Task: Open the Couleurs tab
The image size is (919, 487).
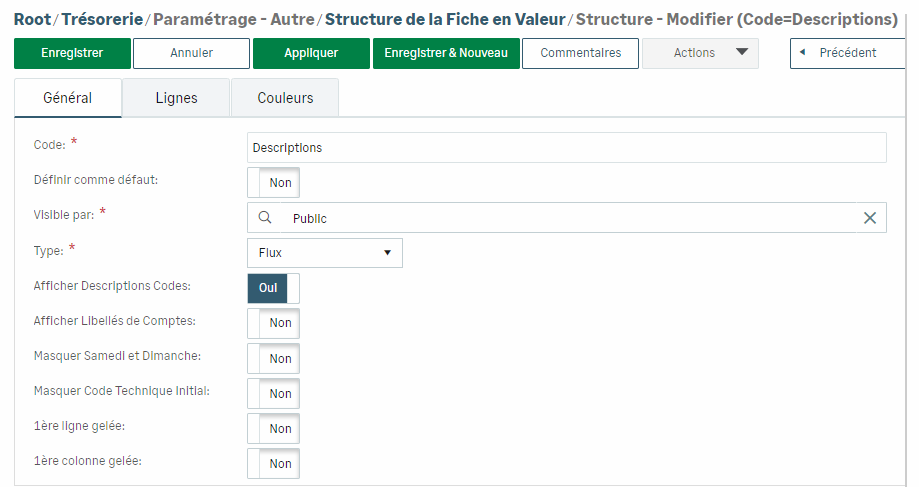Action: 285,98
